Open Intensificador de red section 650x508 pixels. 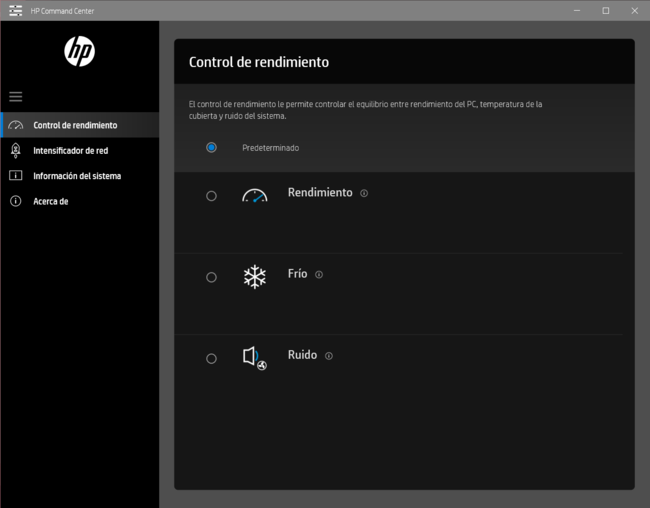(x=70, y=151)
